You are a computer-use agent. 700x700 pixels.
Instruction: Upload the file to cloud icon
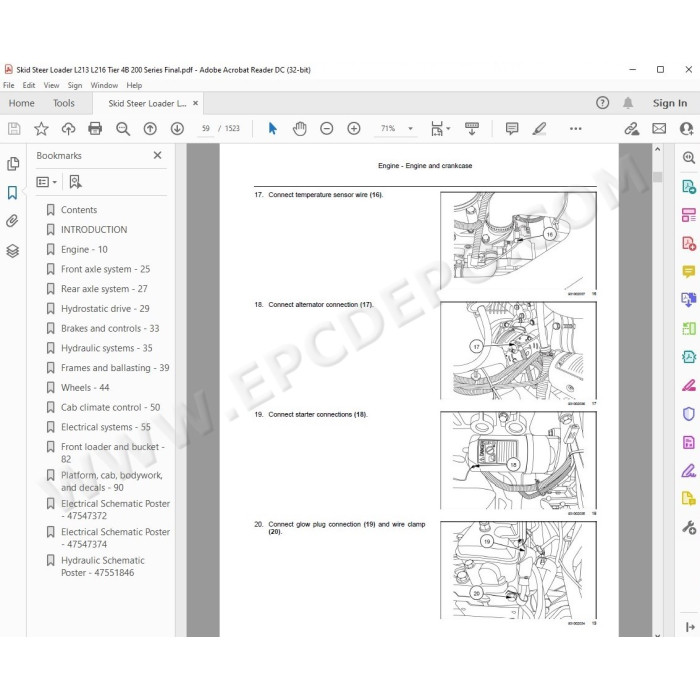68,129
